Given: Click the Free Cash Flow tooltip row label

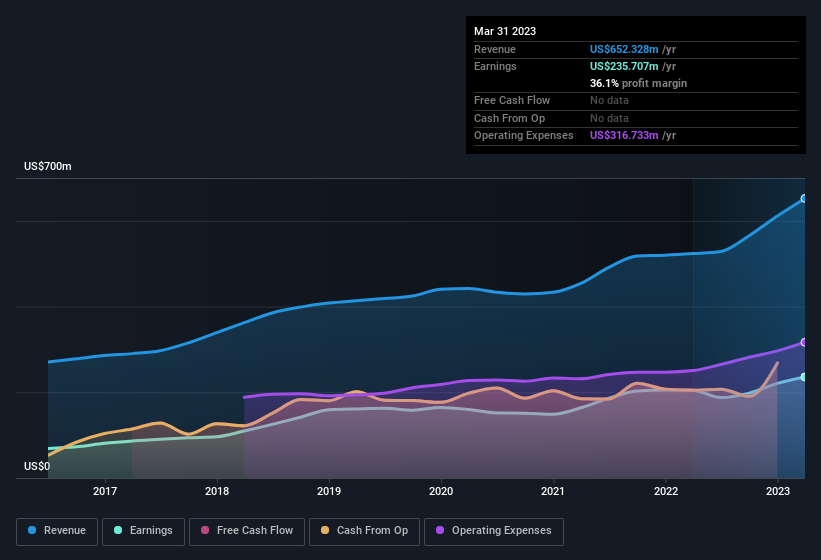Looking at the screenshot, I should (x=512, y=100).
